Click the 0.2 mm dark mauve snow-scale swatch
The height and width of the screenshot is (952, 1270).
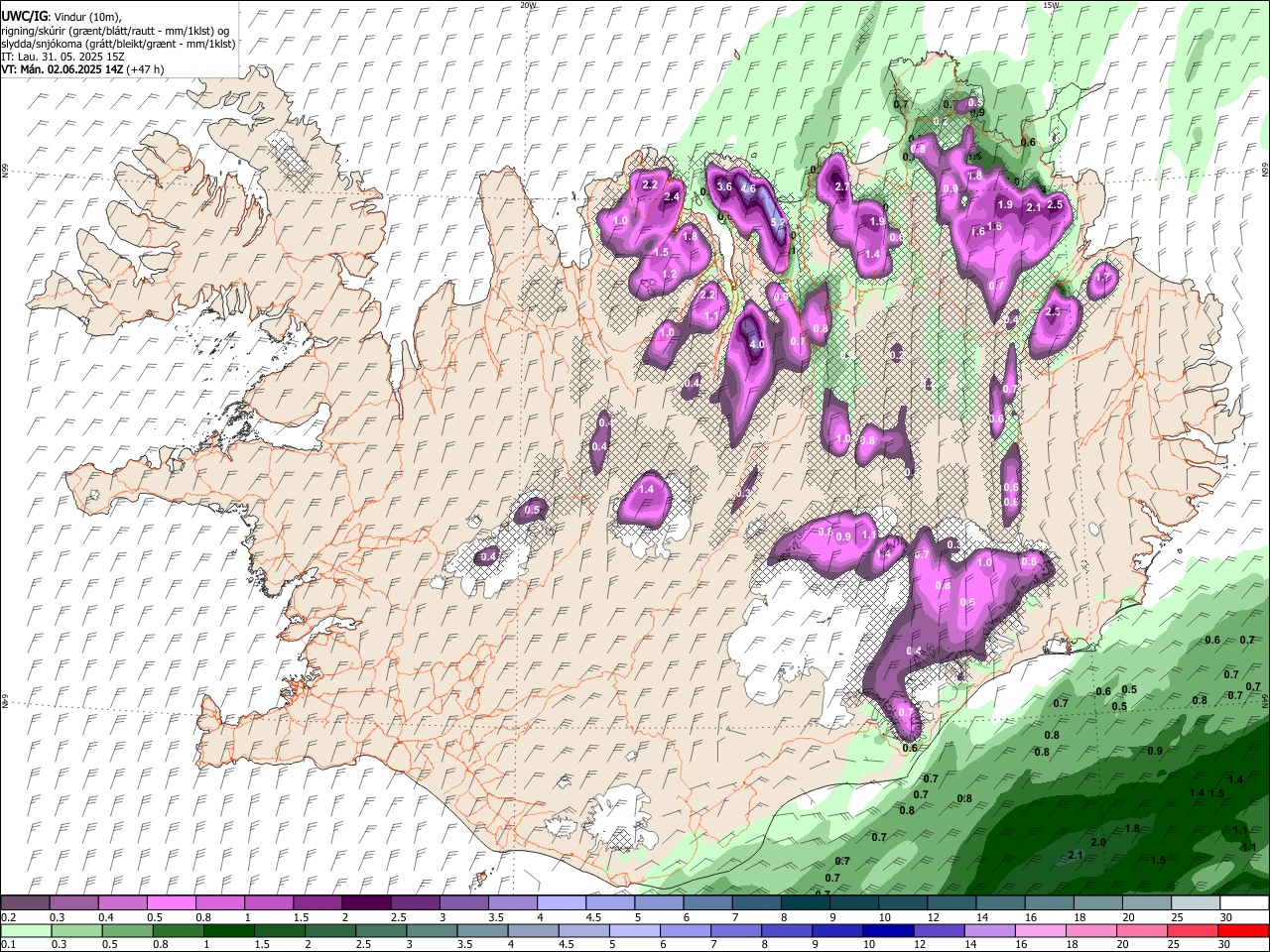pyautogui.click(x=25, y=902)
